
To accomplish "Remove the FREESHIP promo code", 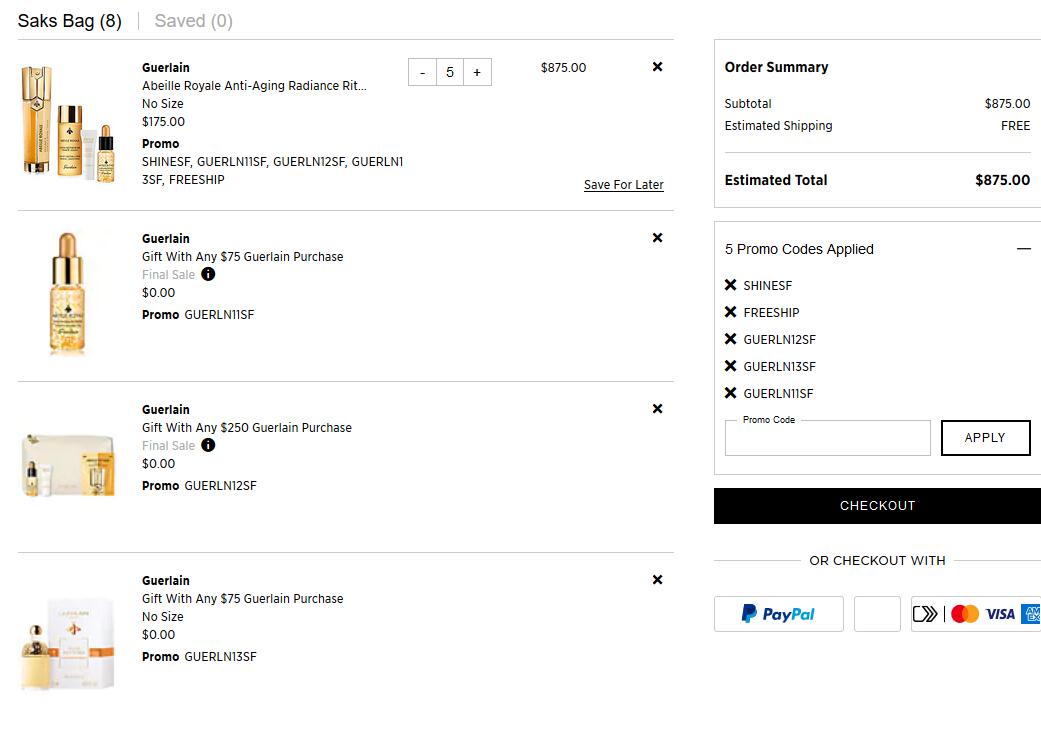I will pos(730,312).
